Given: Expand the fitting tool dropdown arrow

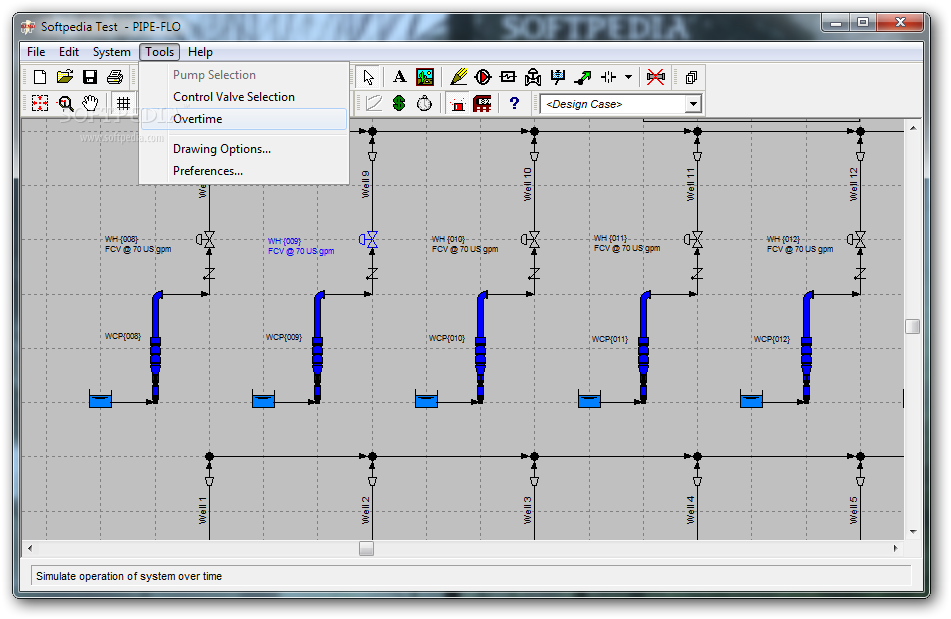Looking at the screenshot, I should [x=628, y=77].
